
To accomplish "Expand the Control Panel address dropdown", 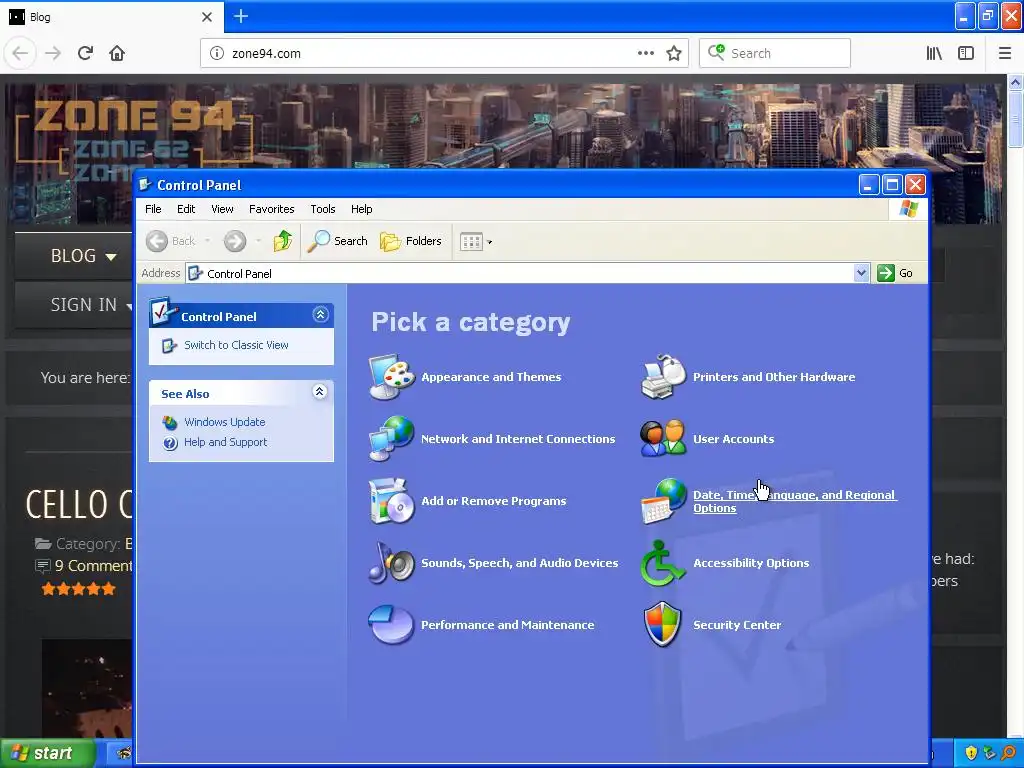I will point(861,273).
